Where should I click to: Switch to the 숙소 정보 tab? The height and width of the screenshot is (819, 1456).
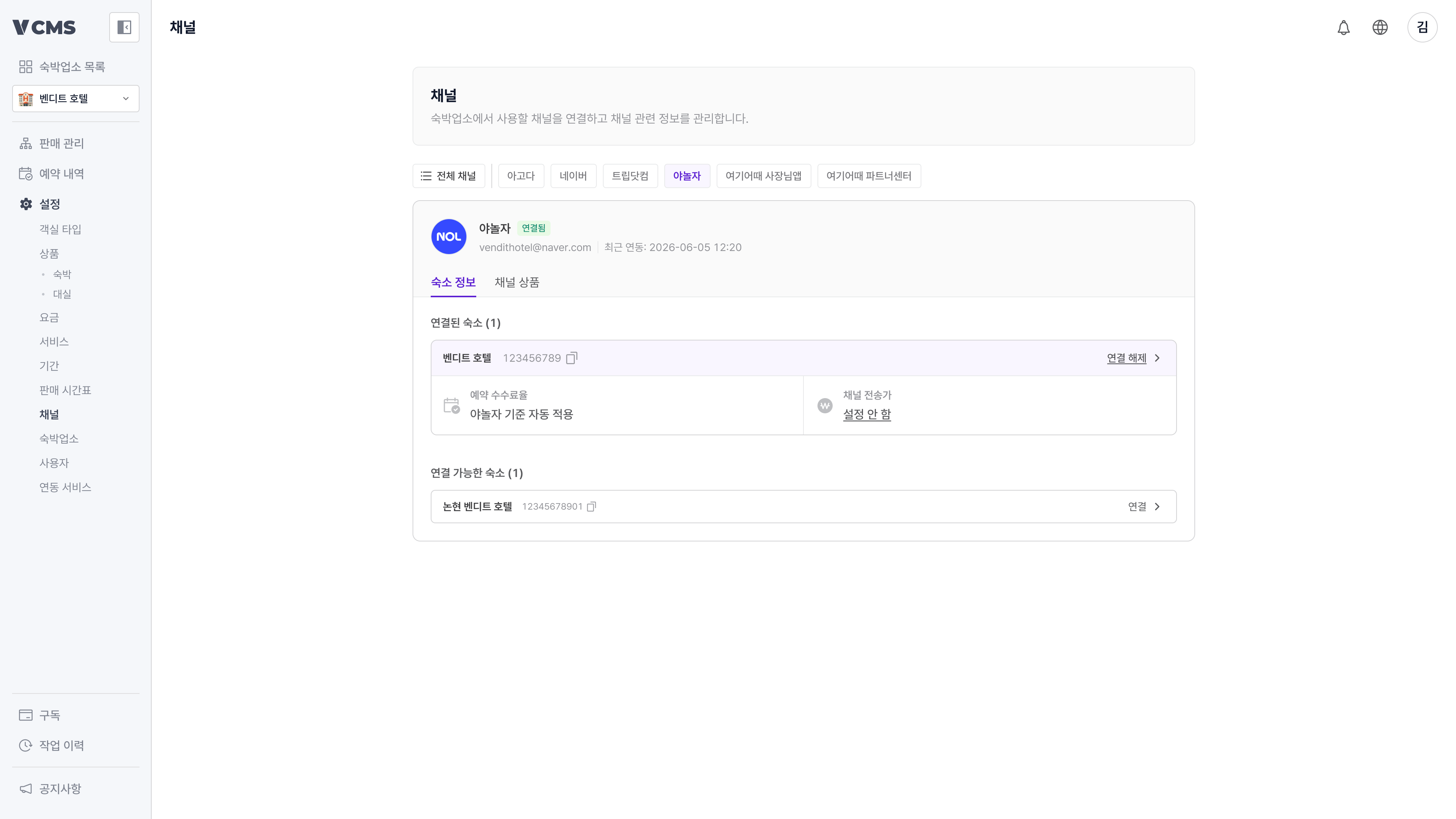(453, 282)
